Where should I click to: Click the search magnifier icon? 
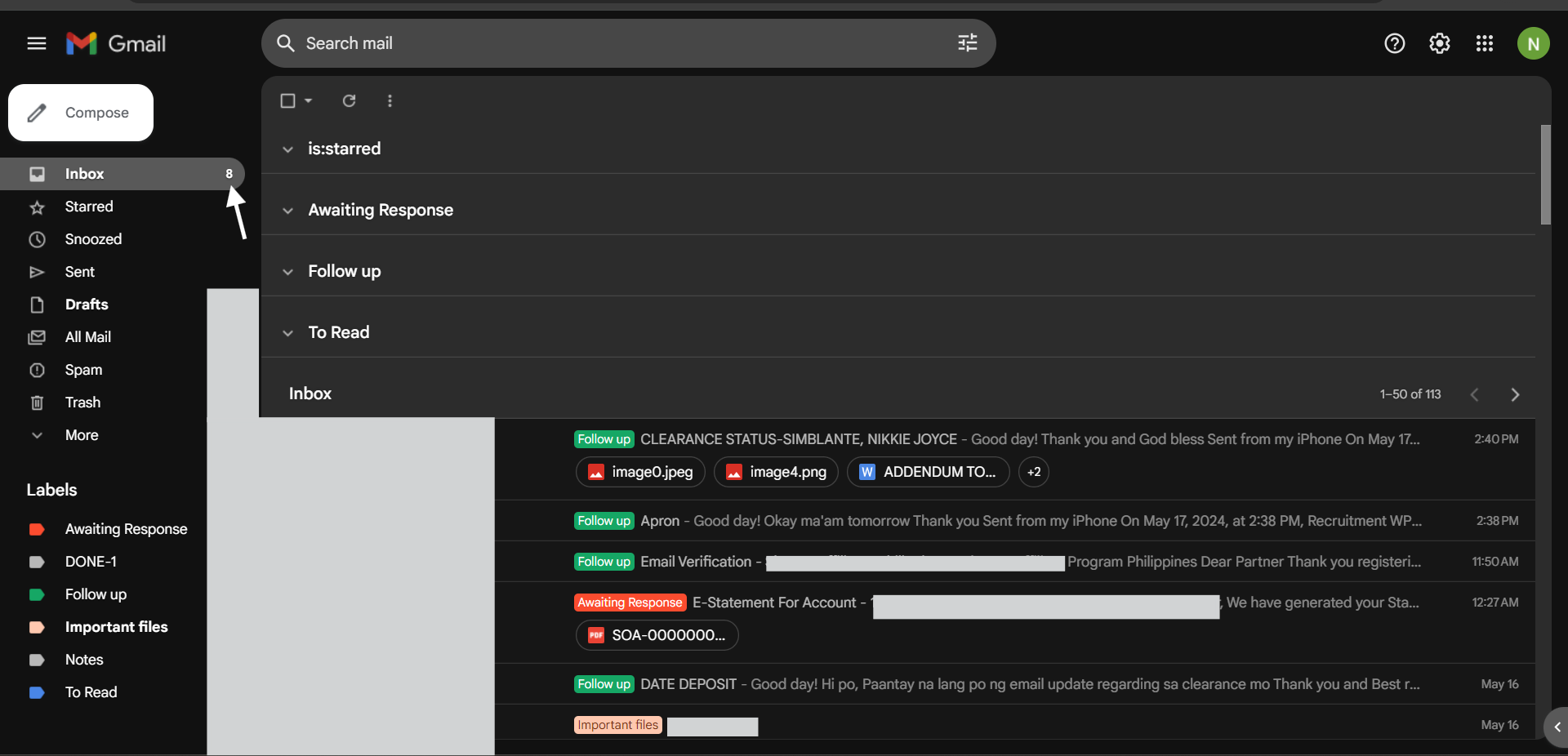click(285, 43)
